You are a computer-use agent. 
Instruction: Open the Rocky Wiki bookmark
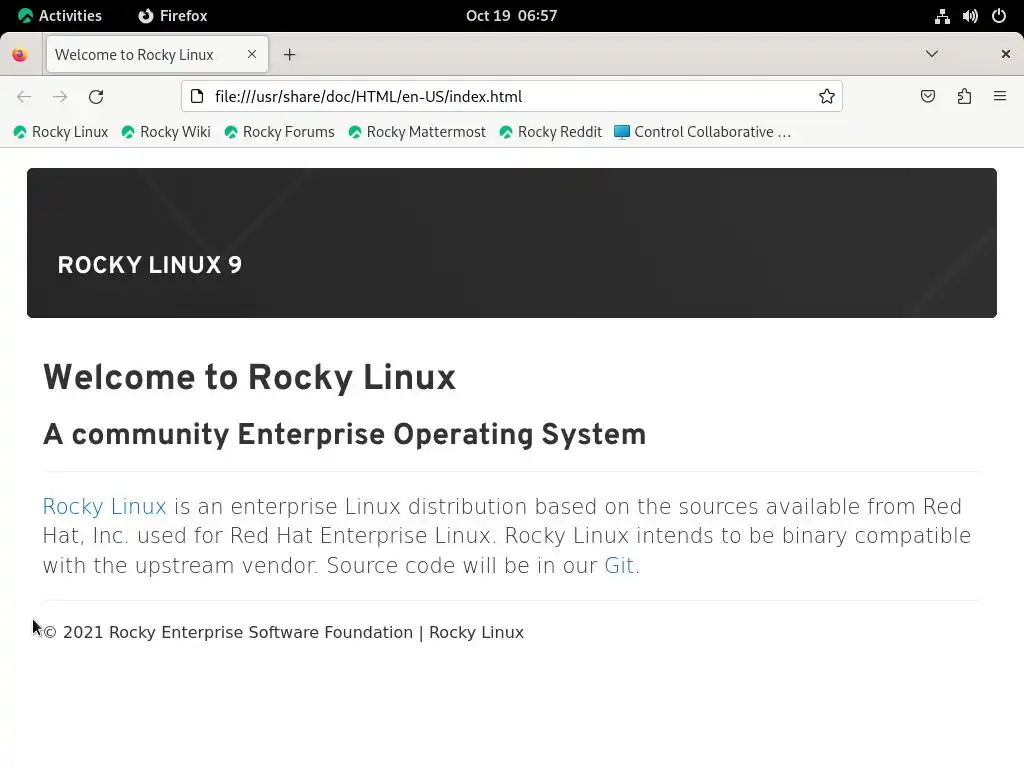pyautogui.click(x=166, y=133)
